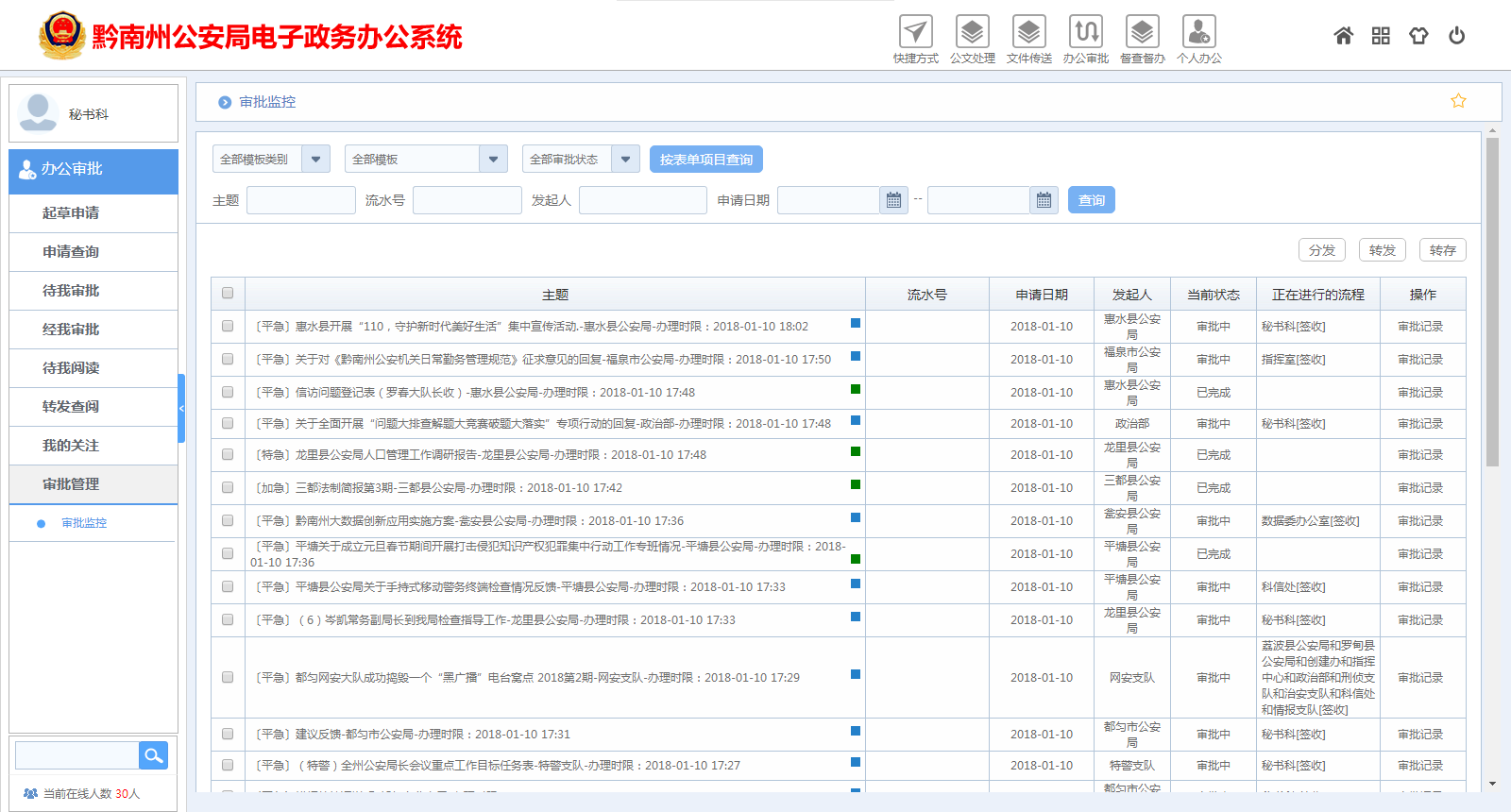This screenshot has height=812, width=1511.
Task: Check the row 黔南州大数据创新应用实施方案
Action: 228,520
